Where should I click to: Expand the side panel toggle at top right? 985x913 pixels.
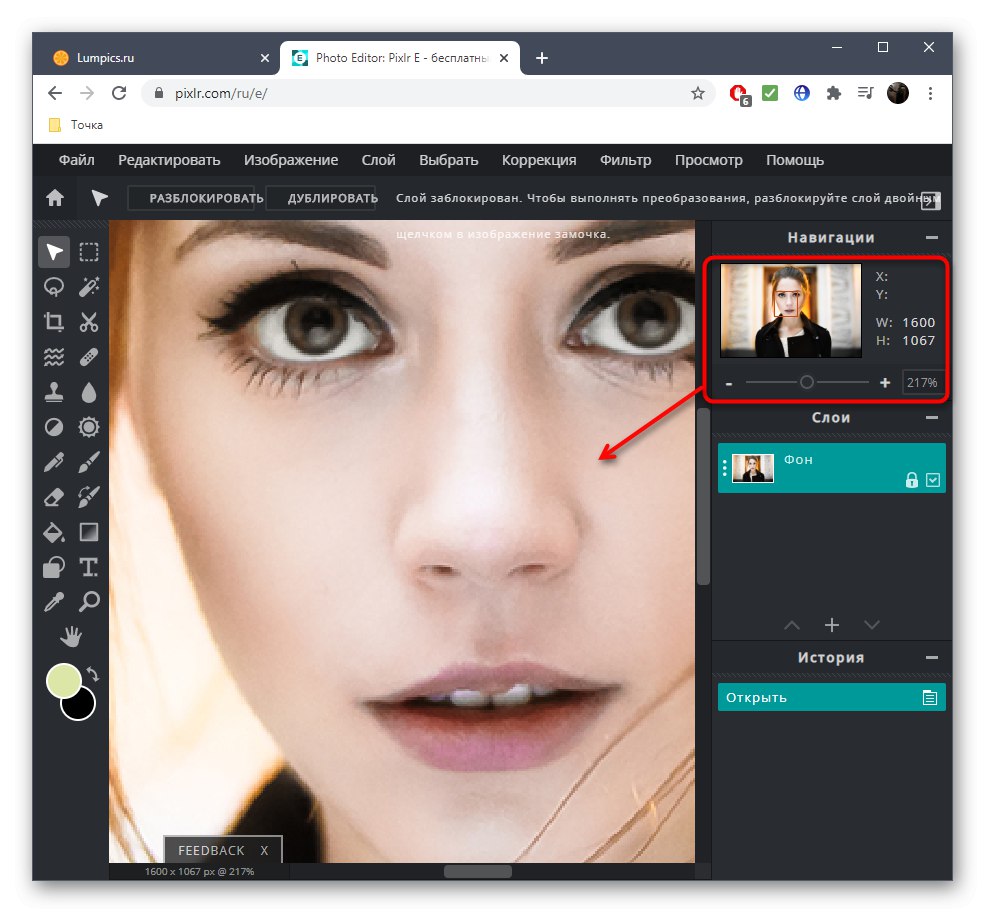coord(930,200)
